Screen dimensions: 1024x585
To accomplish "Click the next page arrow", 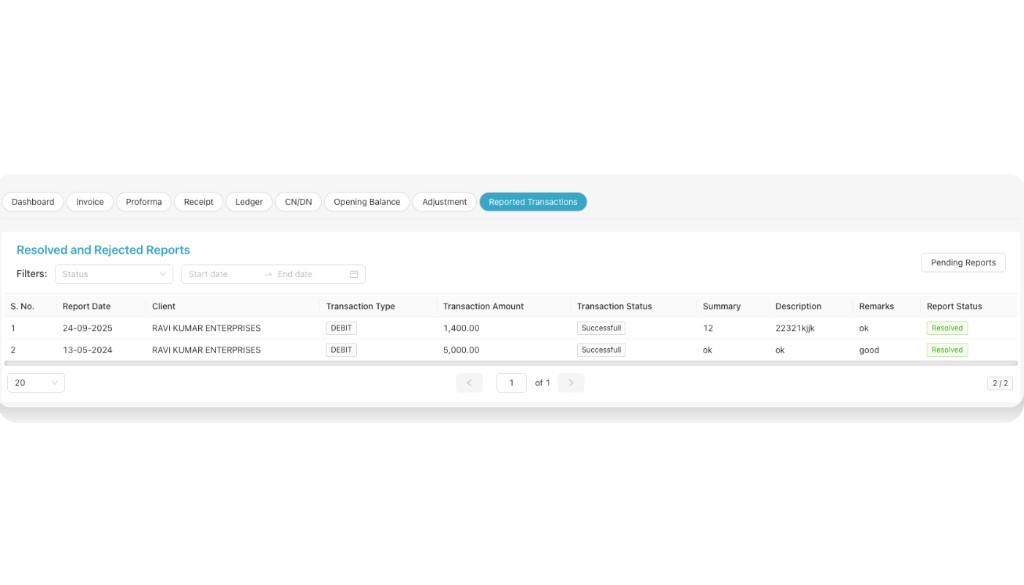I will coord(570,382).
